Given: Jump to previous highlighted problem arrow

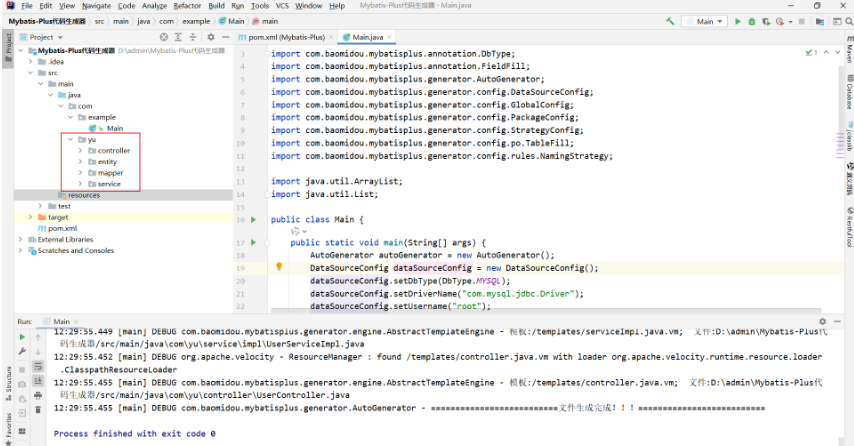Looking at the screenshot, I should point(826,52).
